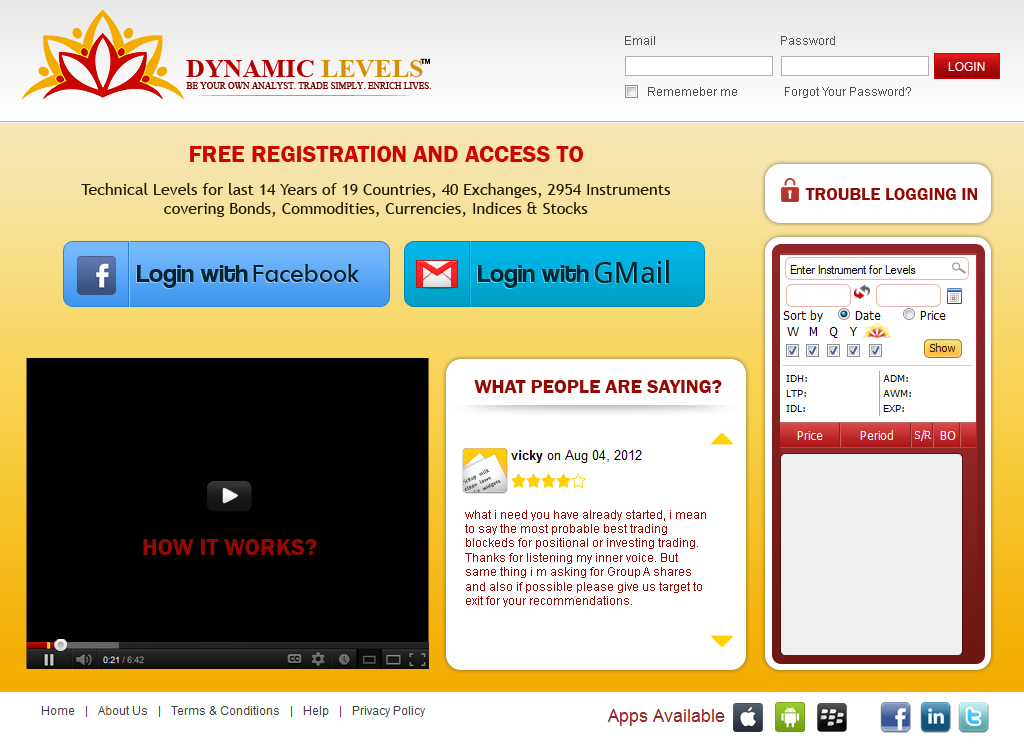
Task: Select the Sort by Price radio button
Action: tap(908, 314)
